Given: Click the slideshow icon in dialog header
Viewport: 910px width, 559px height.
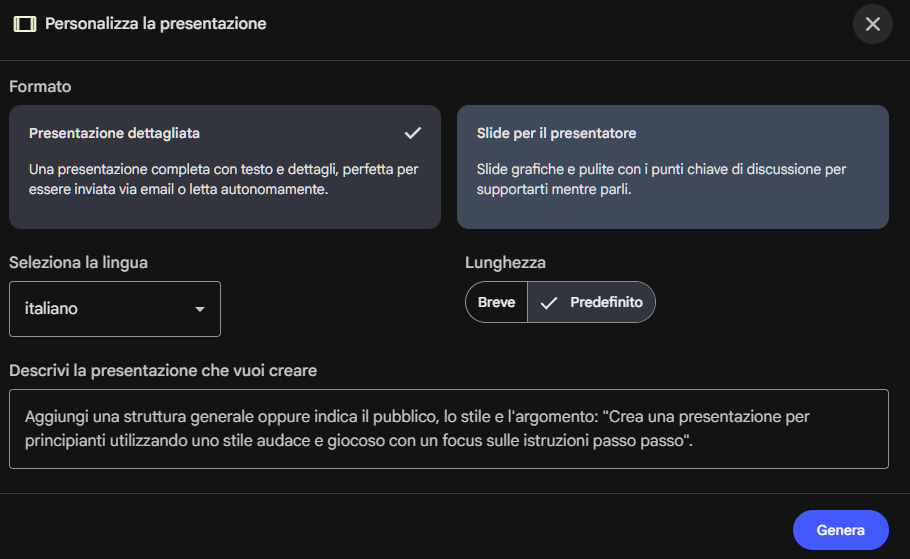Looking at the screenshot, I should 25,23.
